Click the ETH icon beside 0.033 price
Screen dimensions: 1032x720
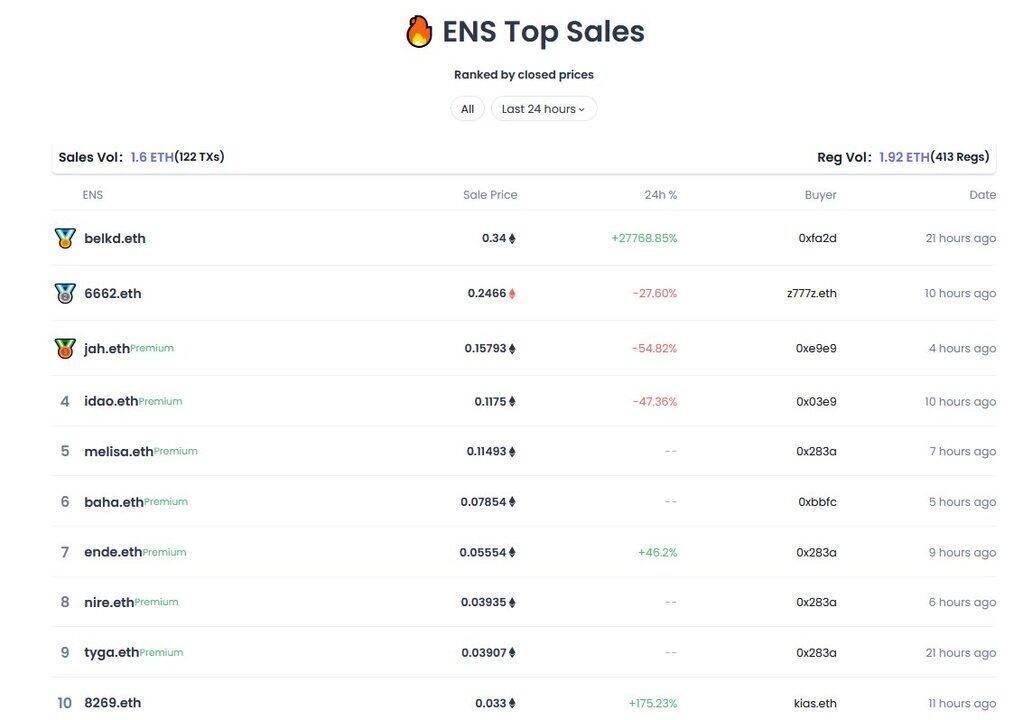(x=512, y=704)
